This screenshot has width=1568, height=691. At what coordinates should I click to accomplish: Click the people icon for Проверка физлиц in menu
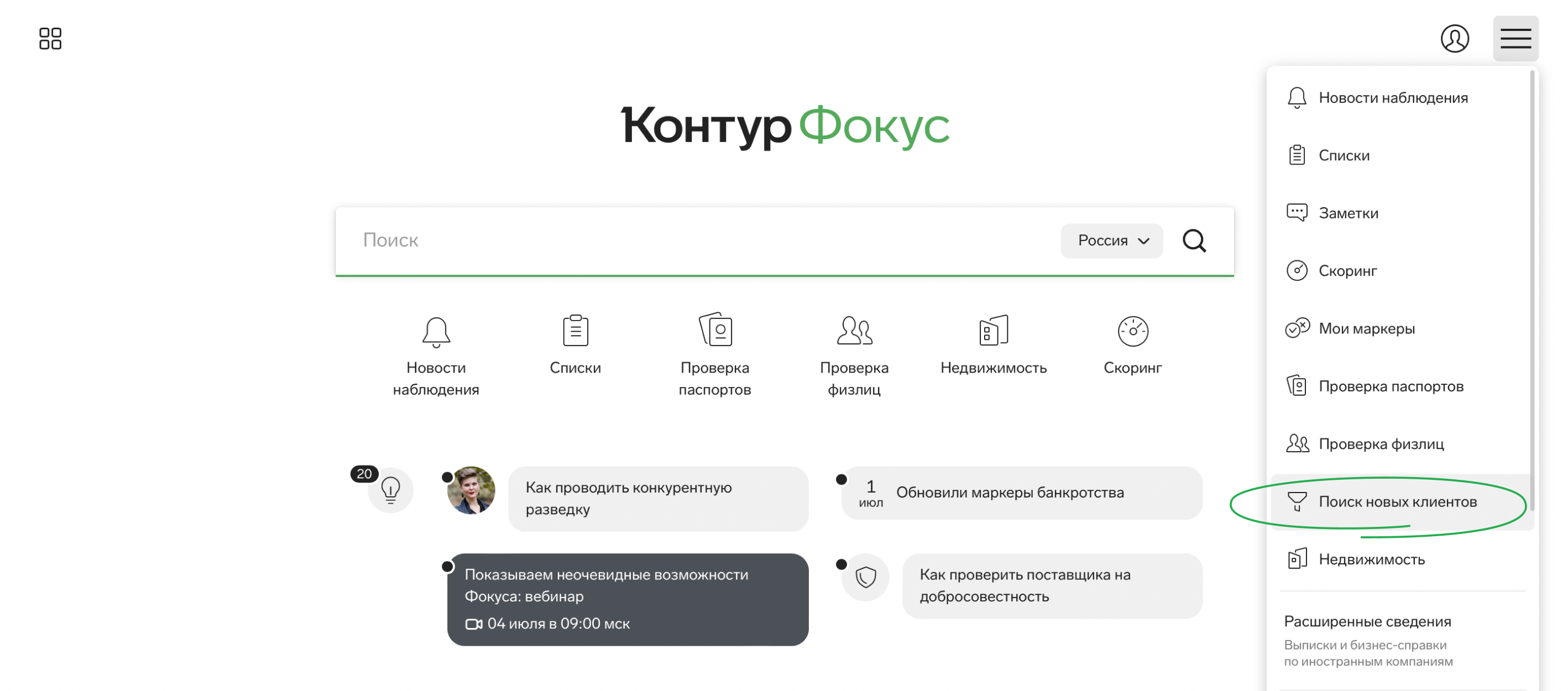click(x=1297, y=443)
